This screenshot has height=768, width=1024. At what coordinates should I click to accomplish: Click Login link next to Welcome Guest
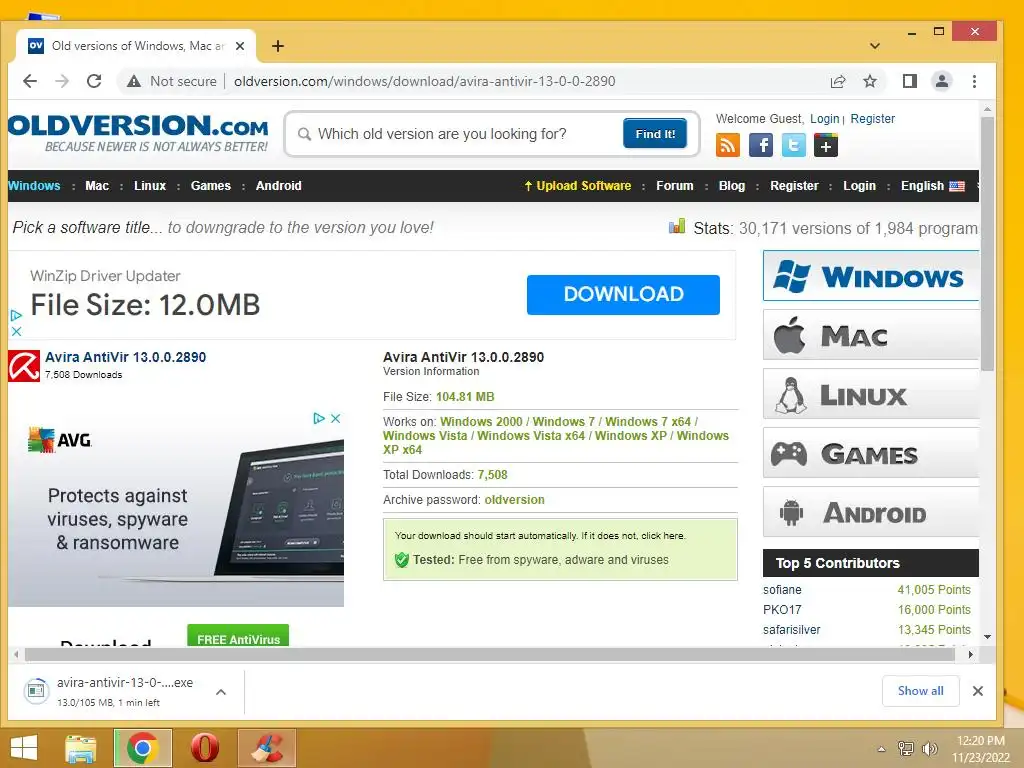824,119
